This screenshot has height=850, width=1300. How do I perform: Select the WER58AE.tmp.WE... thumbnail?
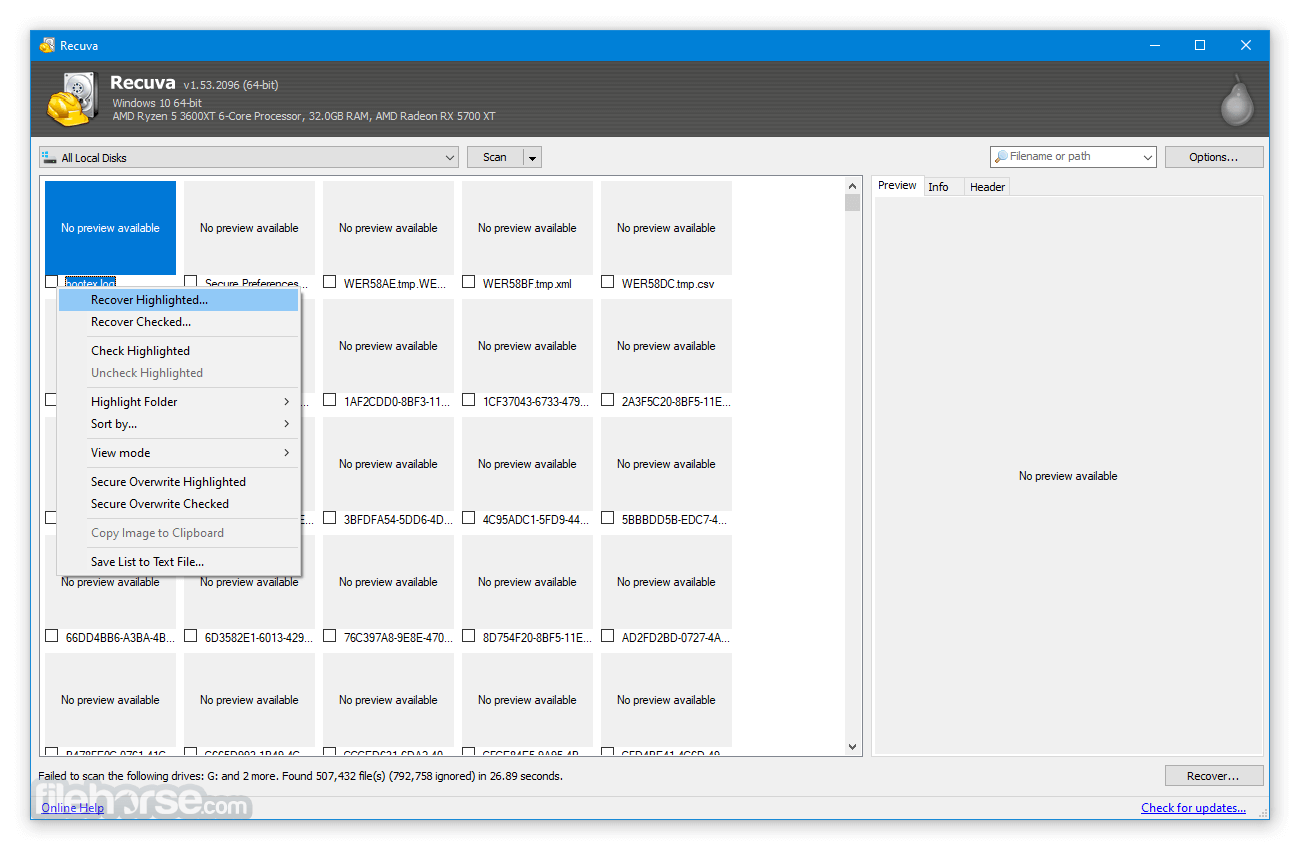click(388, 228)
